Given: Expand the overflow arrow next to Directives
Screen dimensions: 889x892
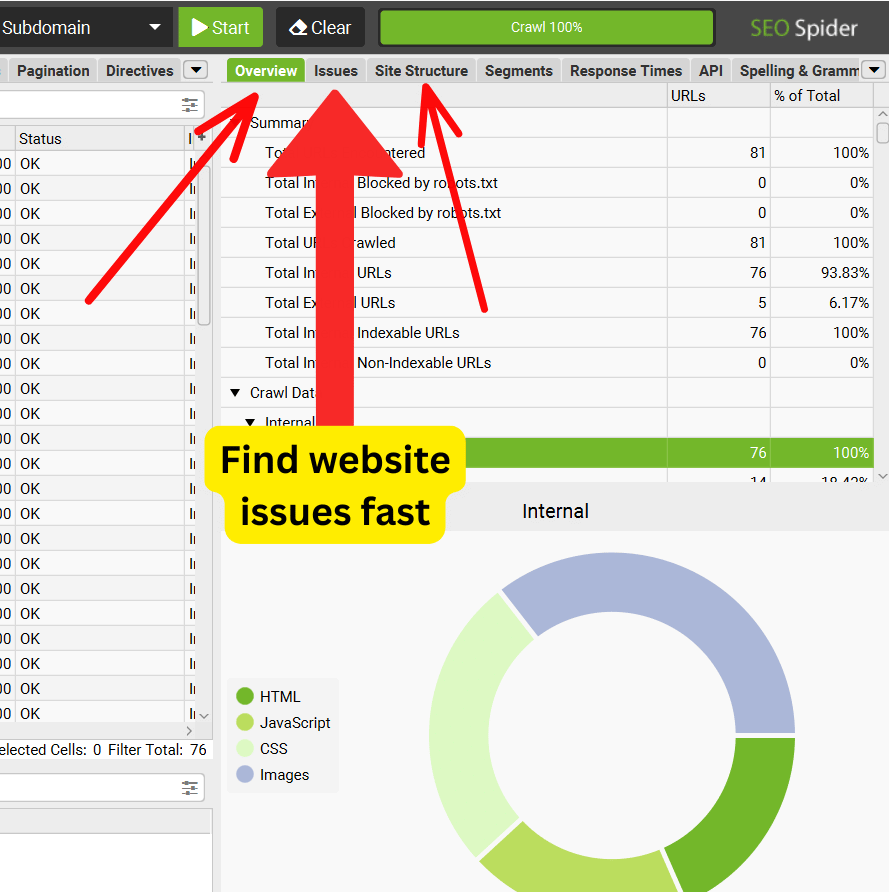Looking at the screenshot, I should tap(196, 70).
